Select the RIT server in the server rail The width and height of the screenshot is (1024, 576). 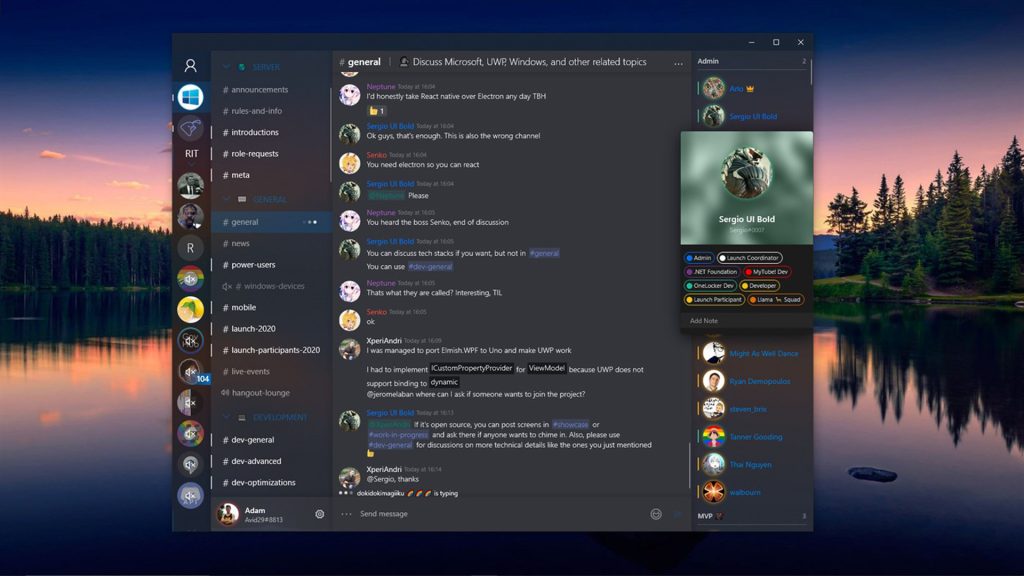190,152
